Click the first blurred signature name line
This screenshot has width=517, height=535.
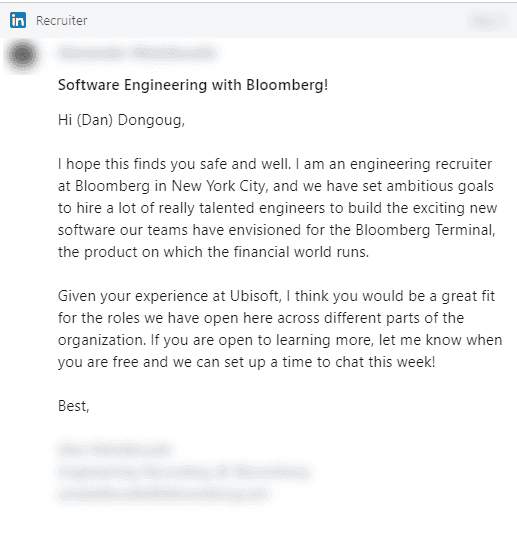[115, 450]
